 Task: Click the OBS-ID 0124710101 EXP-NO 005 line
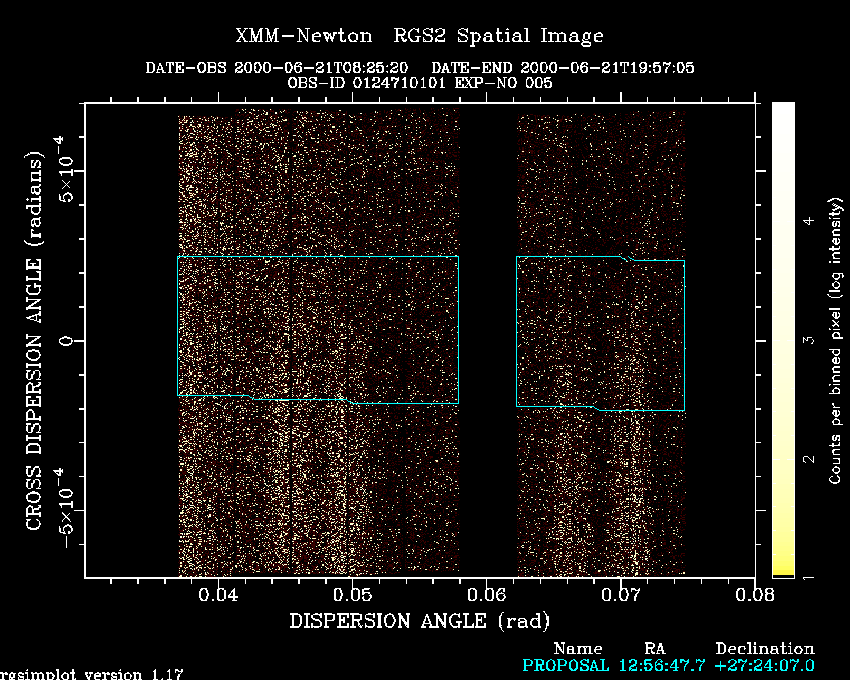coord(420,83)
